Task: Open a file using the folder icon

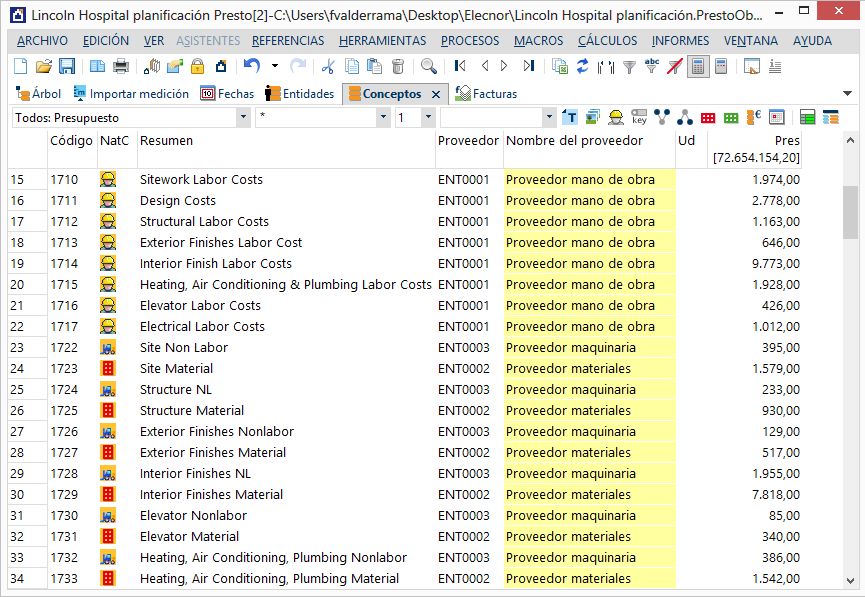Action: (44, 67)
